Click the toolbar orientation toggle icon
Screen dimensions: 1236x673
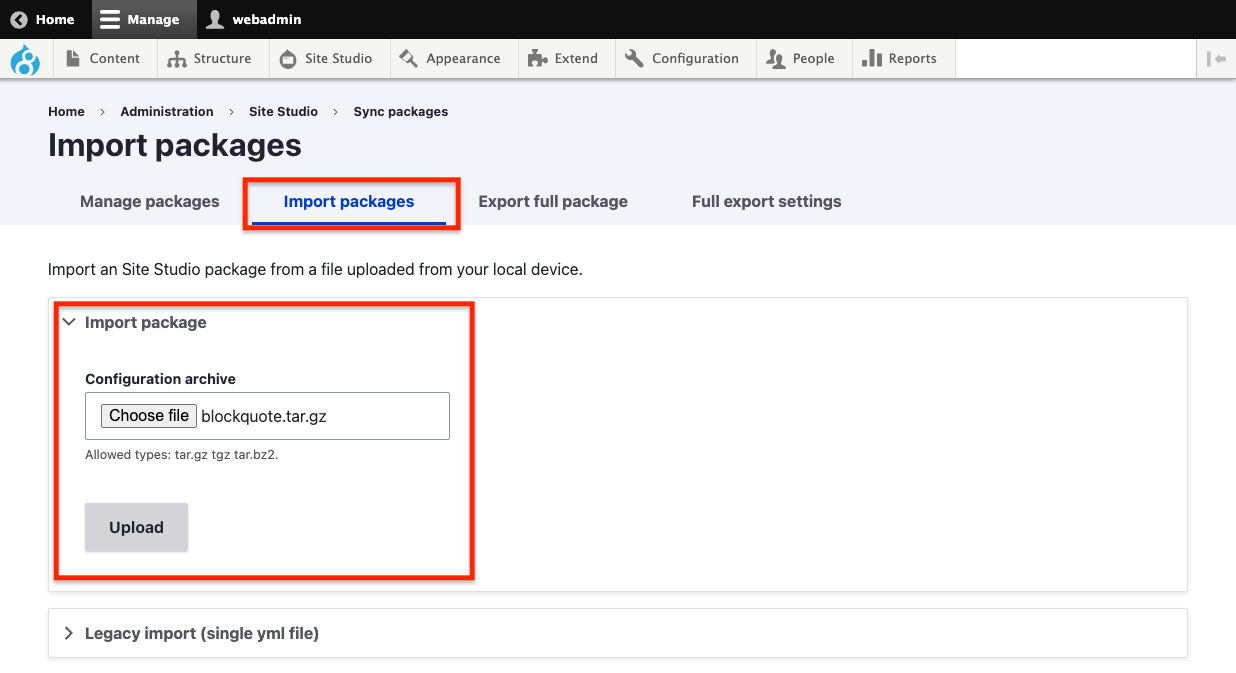pos(1216,59)
